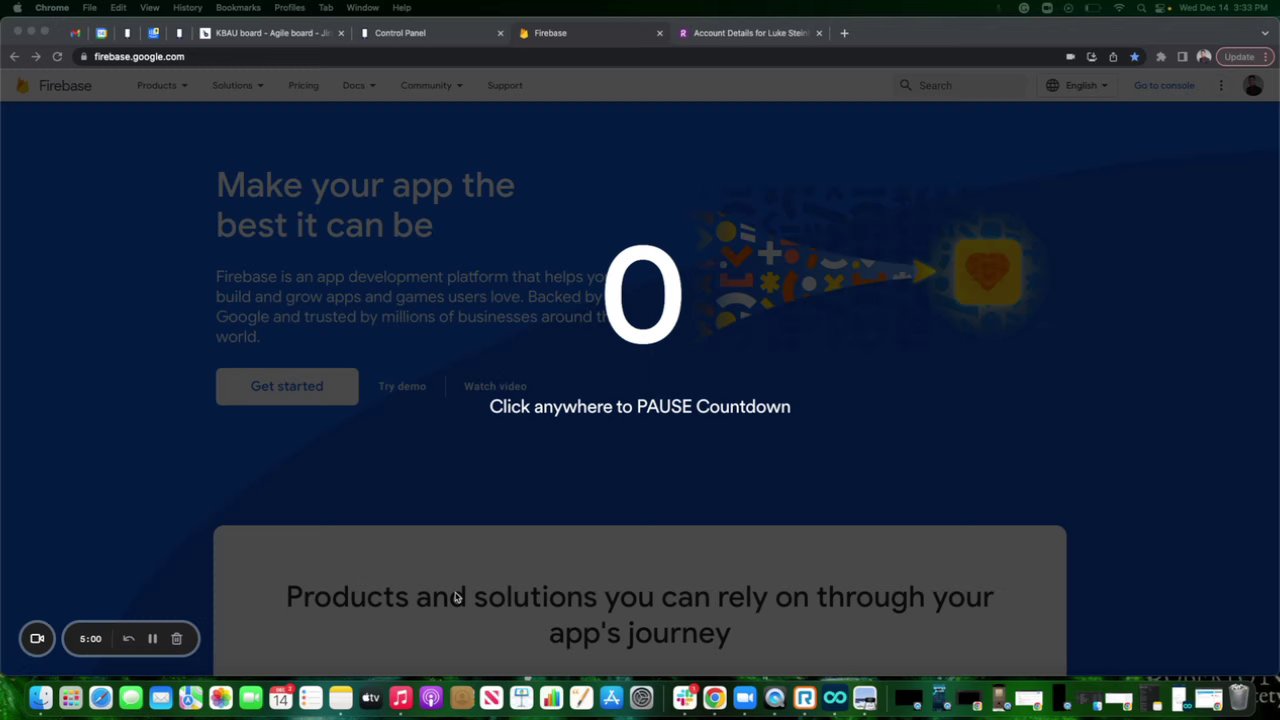The image size is (1280, 720).
Task: Click the Get started button
Action: tap(287, 386)
